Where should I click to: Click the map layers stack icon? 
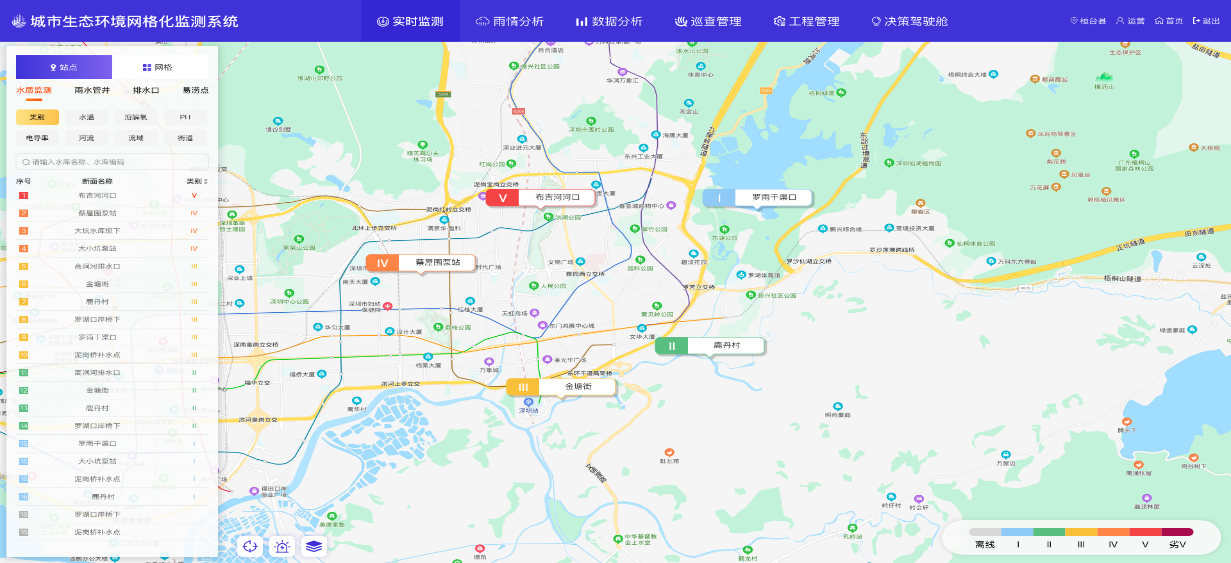click(x=313, y=546)
